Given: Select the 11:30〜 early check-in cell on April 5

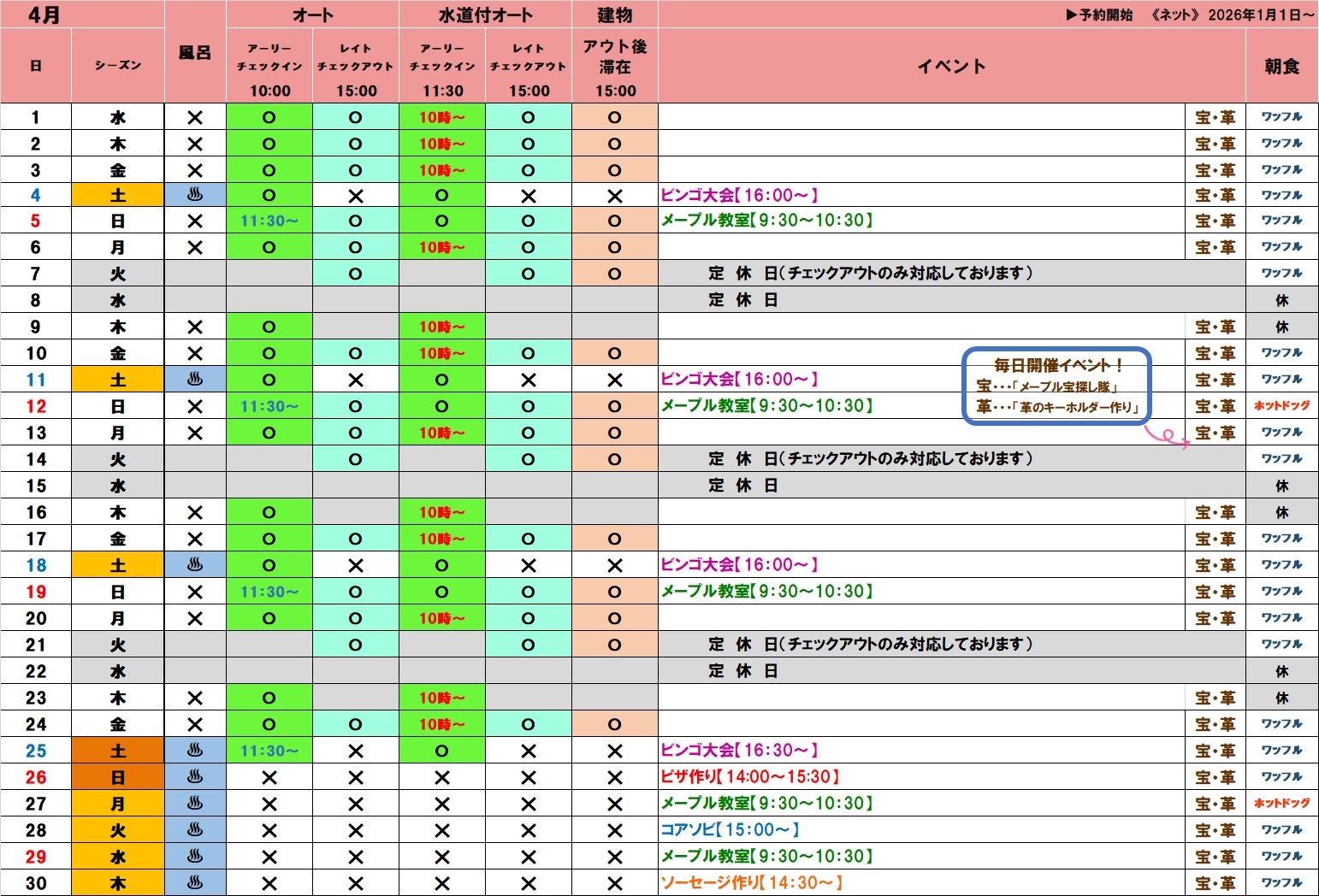Looking at the screenshot, I should 269,221.
